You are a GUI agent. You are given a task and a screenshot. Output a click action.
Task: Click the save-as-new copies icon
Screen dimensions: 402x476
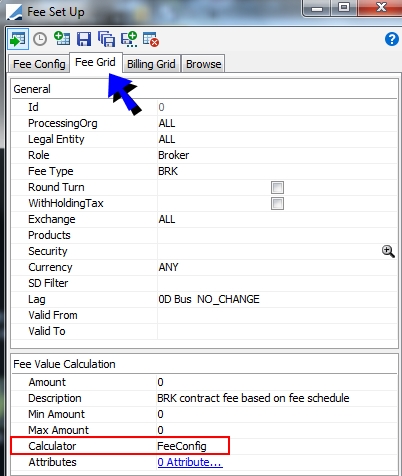[x=106, y=39]
